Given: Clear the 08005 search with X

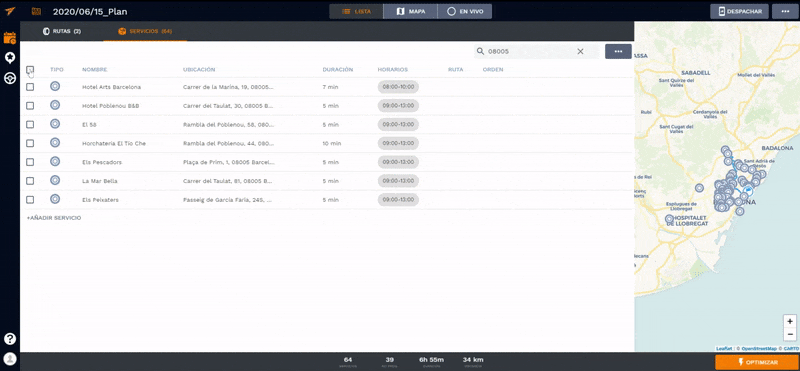Looking at the screenshot, I should point(580,51).
